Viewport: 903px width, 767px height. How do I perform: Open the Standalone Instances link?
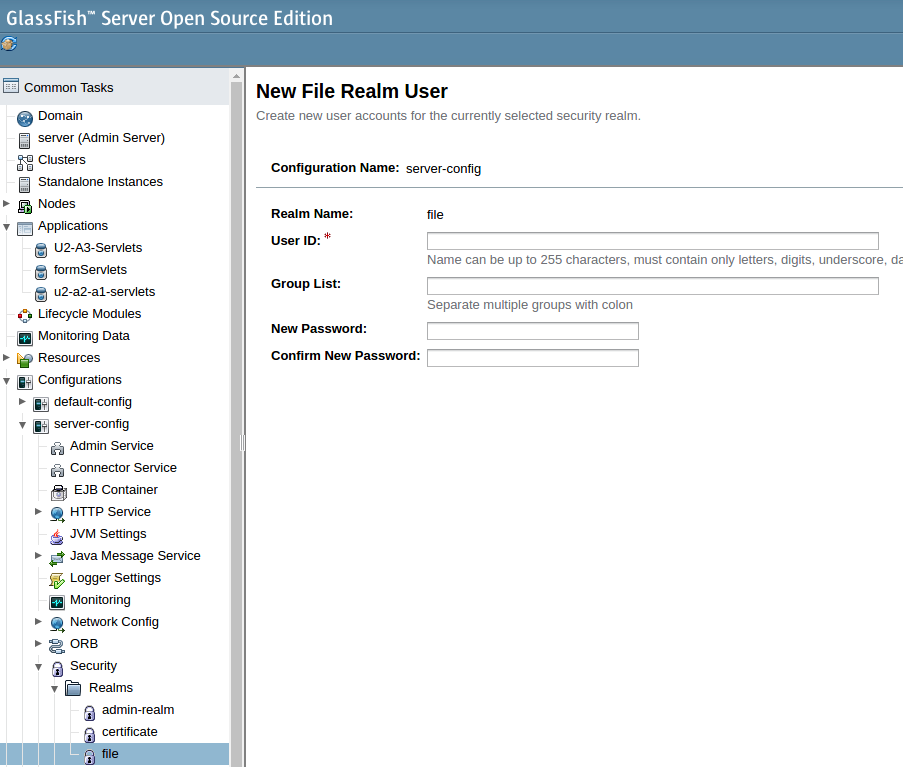(x=100, y=181)
